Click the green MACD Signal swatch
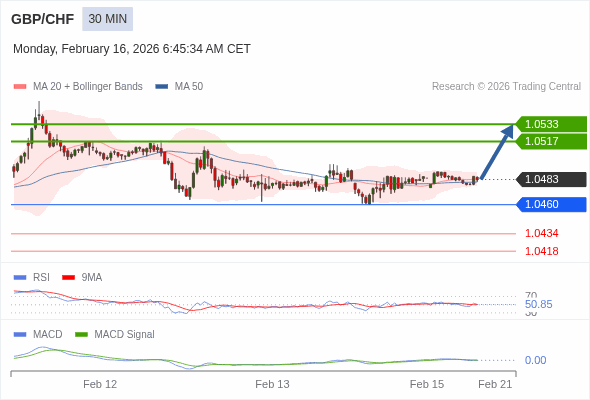Image resolution: width=590 pixels, height=400 pixels. point(81,335)
